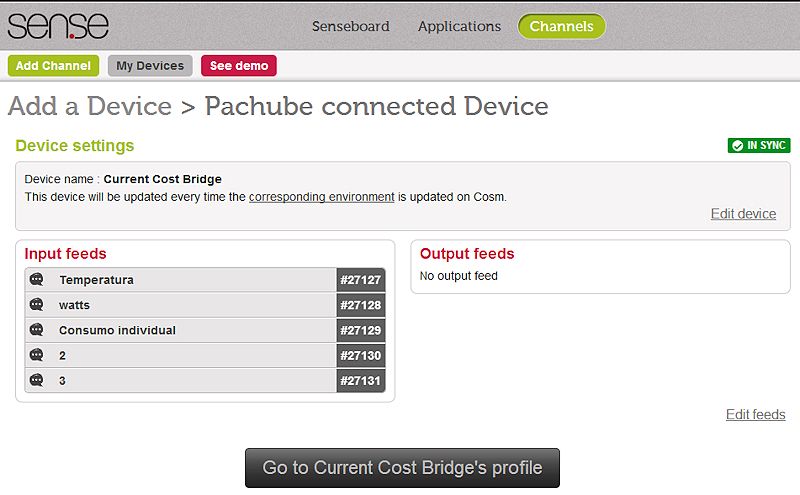Go to Current Cost Bridge's profile
This screenshot has width=800, height=495.
[x=402, y=468]
